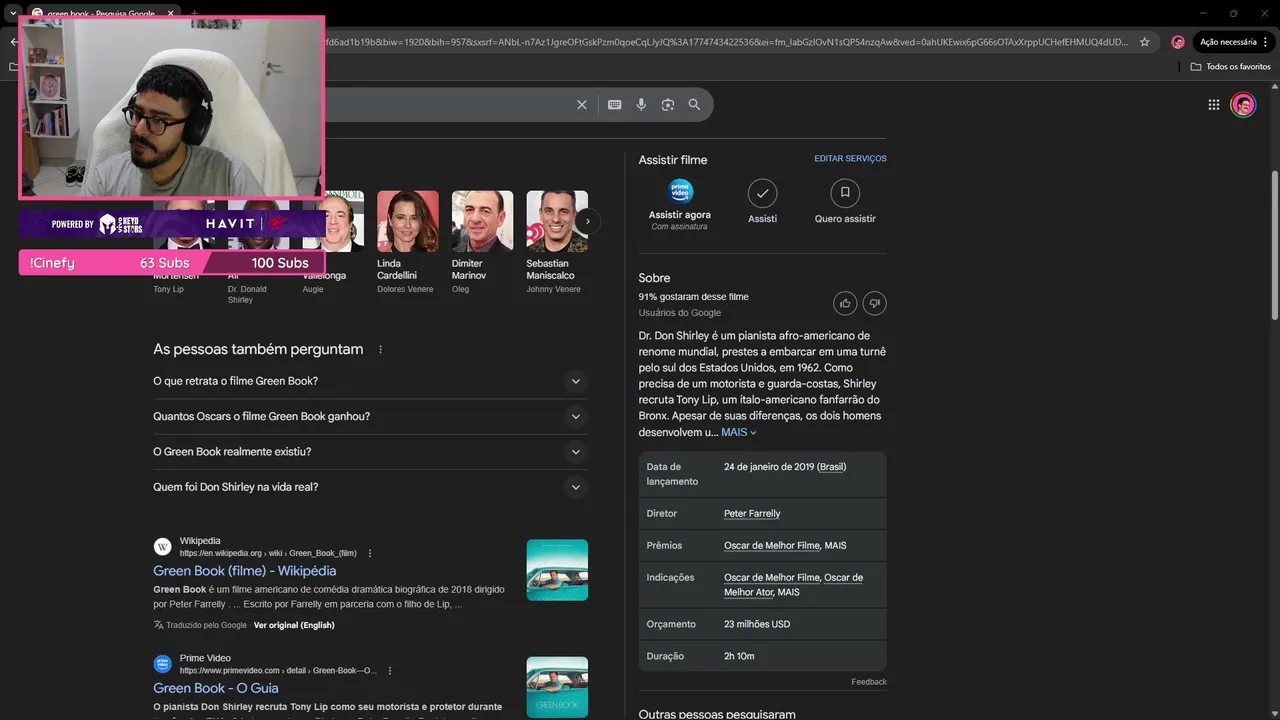The height and width of the screenshot is (720, 1280).
Task: Open 'Editar serviços' link
Action: point(850,159)
